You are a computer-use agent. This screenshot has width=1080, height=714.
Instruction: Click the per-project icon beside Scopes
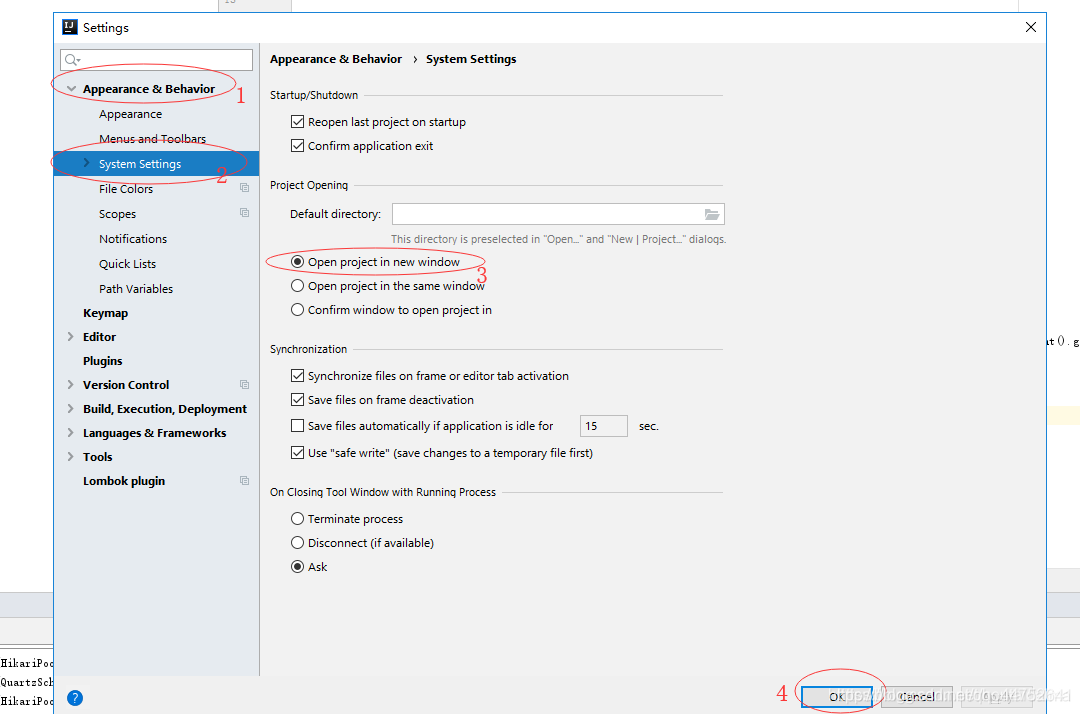coord(245,213)
